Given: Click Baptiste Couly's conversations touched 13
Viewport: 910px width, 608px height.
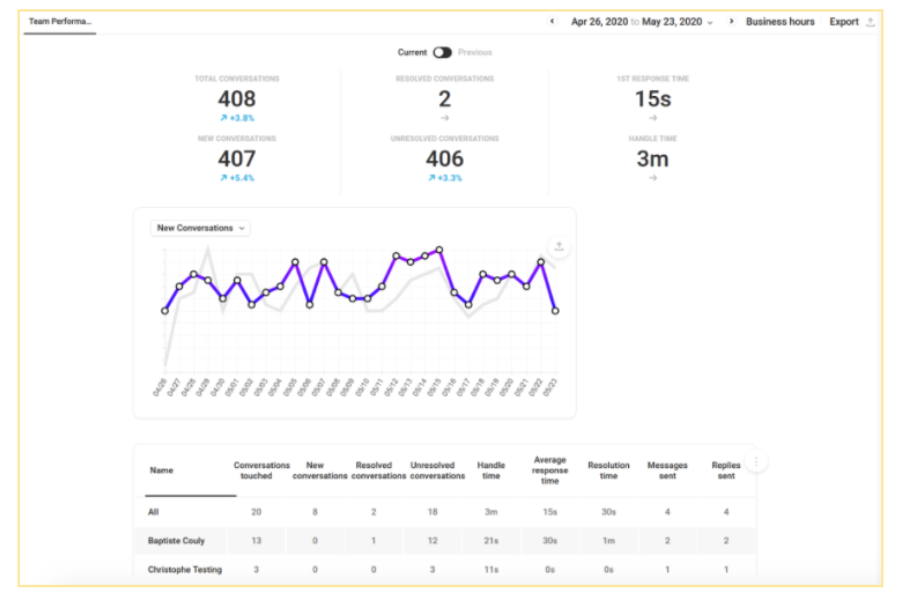Looking at the screenshot, I should [x=256, y=541].
